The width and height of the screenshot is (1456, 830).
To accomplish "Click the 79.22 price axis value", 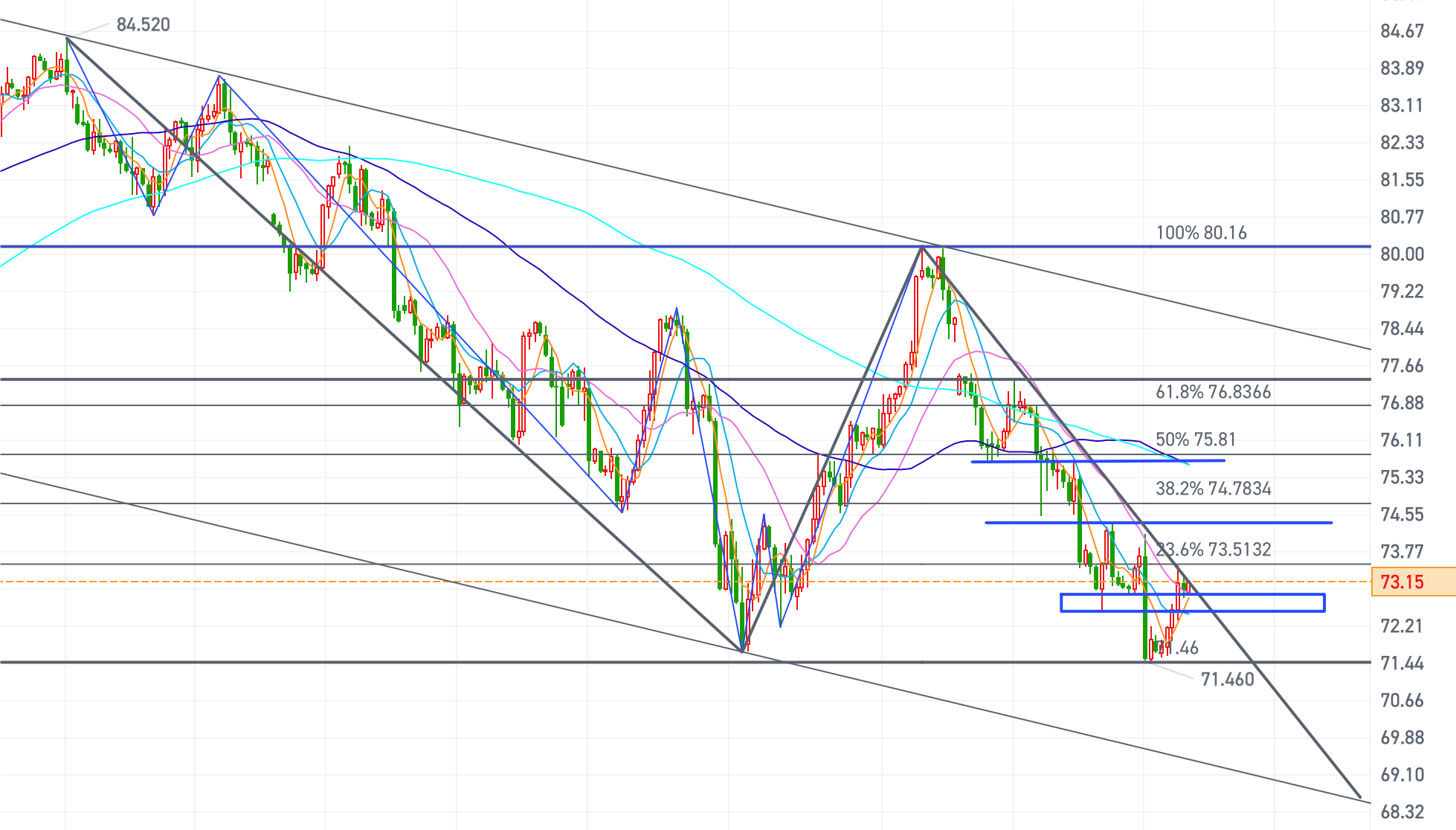I will coord(1402,292).
